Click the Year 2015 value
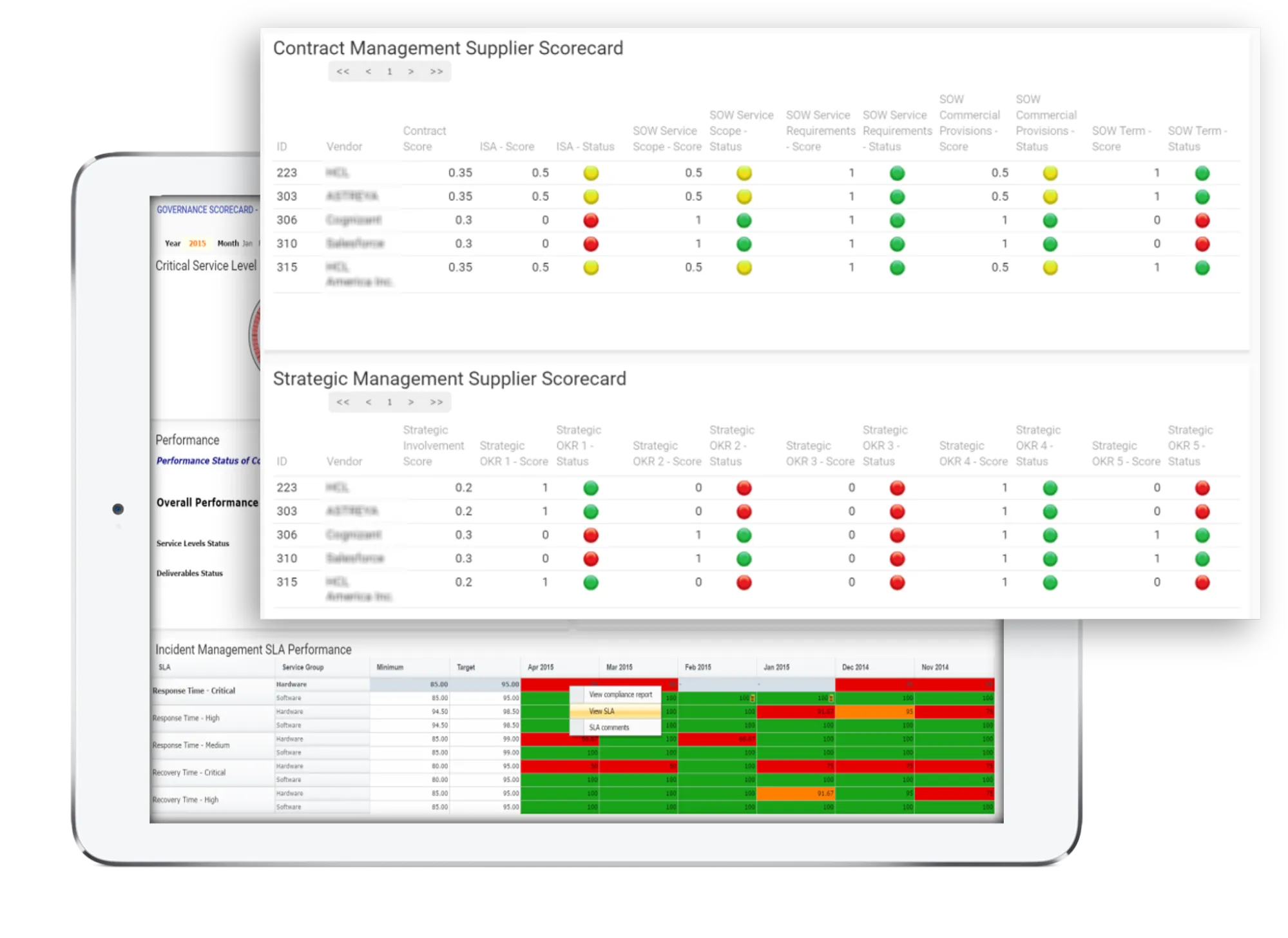The height and width of the screenshot is (938, 1288). pyautogui.click(x=197, y=244)
